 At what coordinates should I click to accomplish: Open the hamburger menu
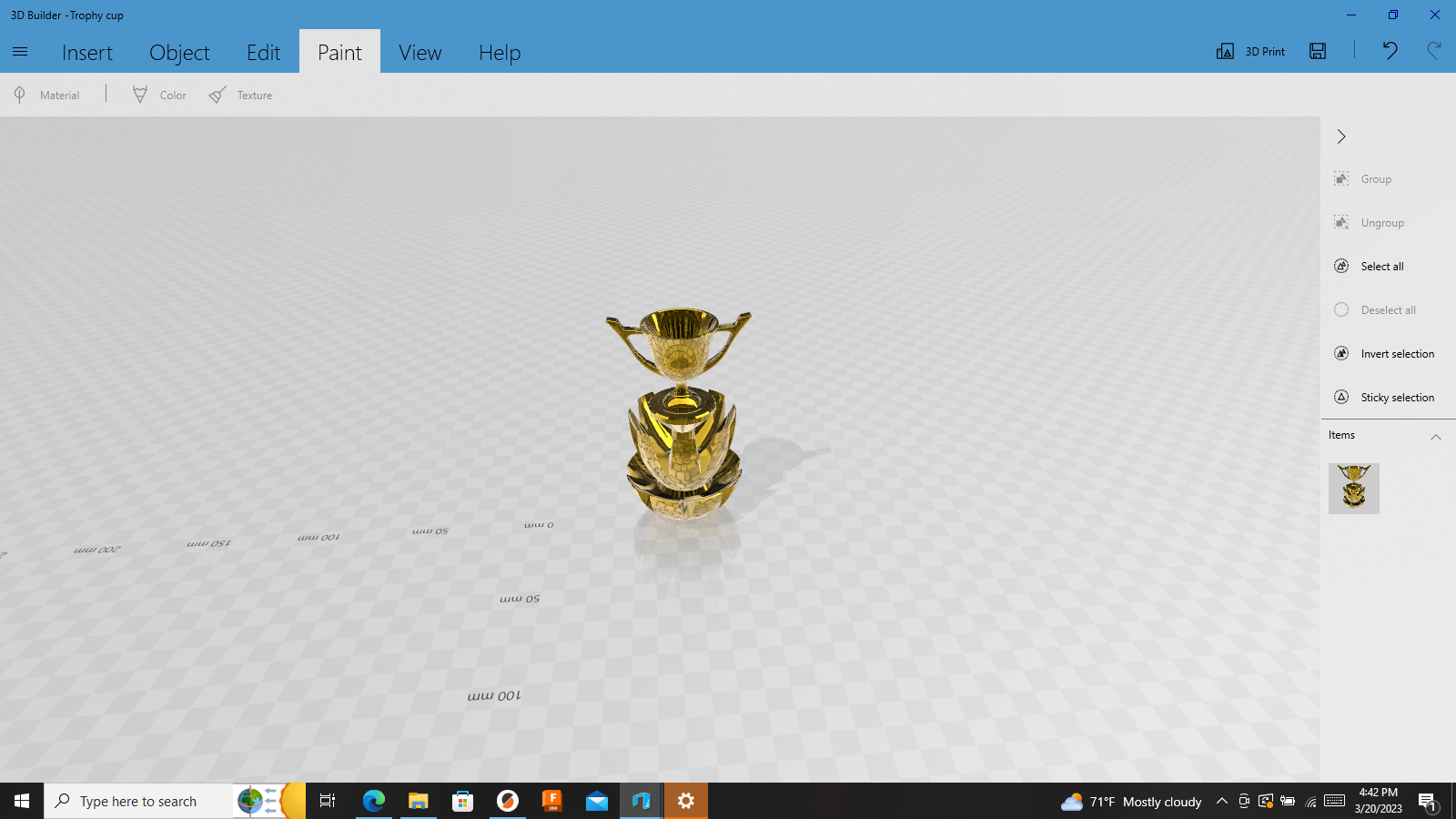(x=20, y=52)
